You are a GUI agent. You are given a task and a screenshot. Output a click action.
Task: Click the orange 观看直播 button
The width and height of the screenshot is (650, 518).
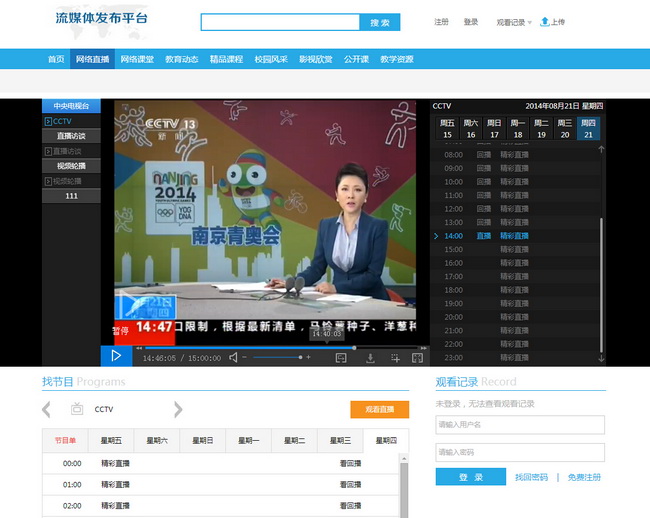pos(380,409)
